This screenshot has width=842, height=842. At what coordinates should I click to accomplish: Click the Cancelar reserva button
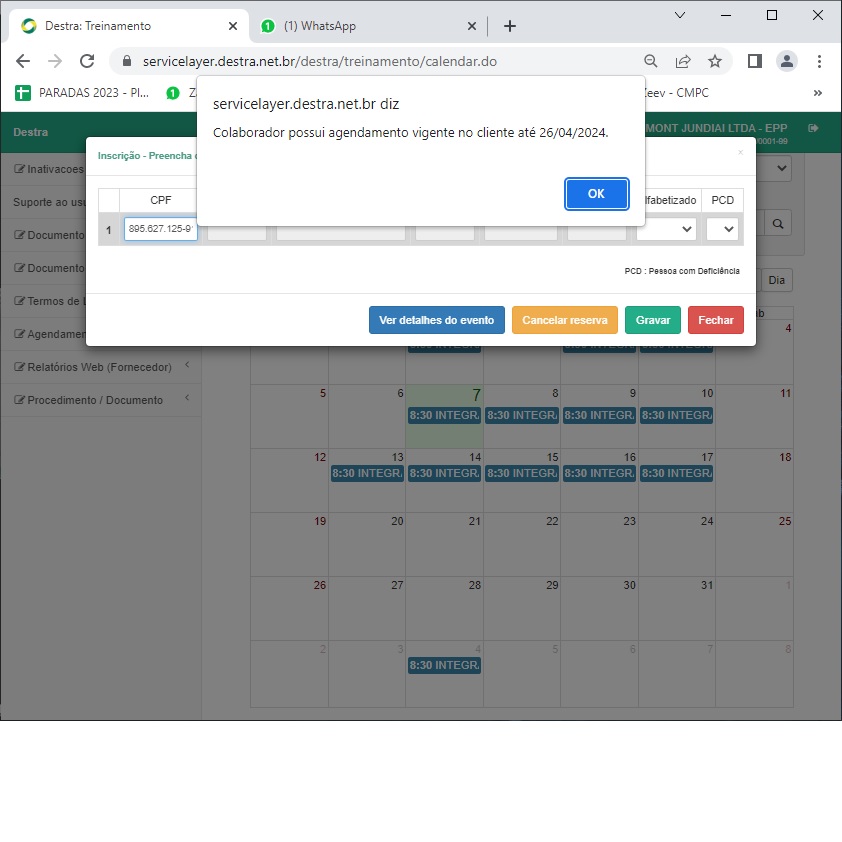click(564, 320)
